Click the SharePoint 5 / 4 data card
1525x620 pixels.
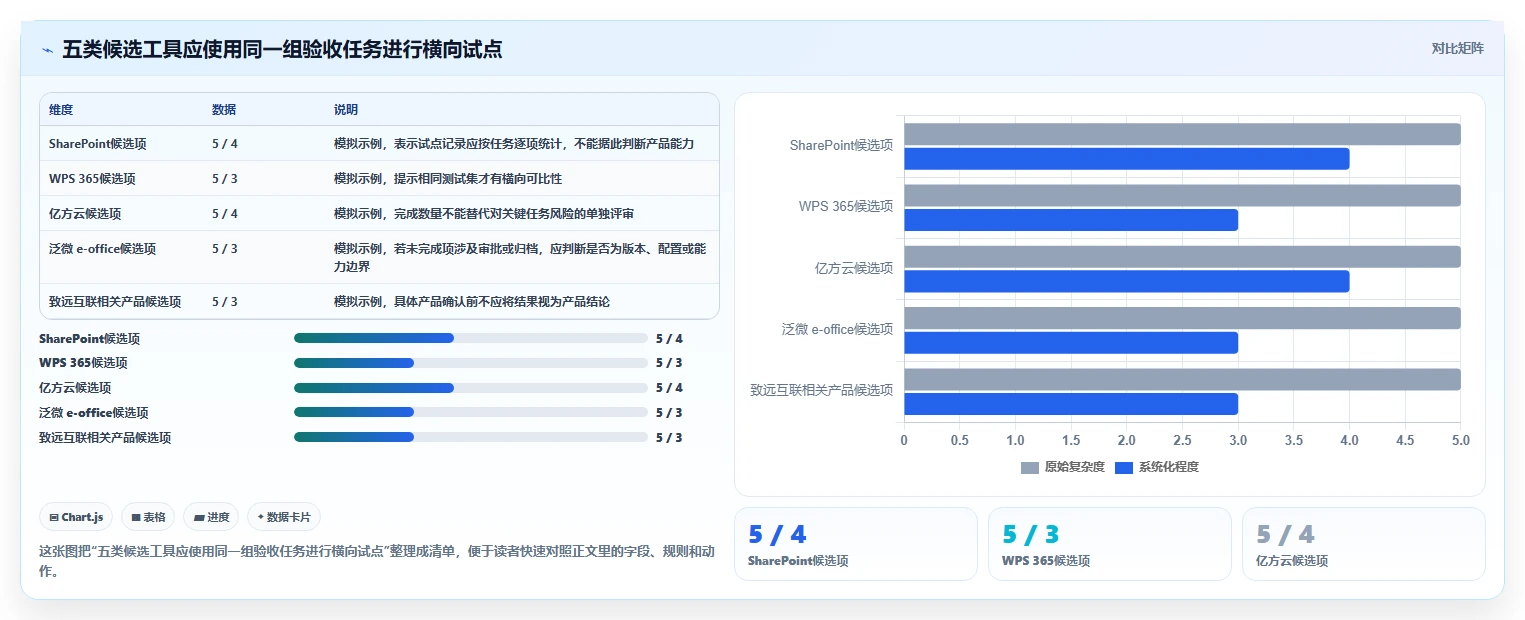click(x=856, y=544)
